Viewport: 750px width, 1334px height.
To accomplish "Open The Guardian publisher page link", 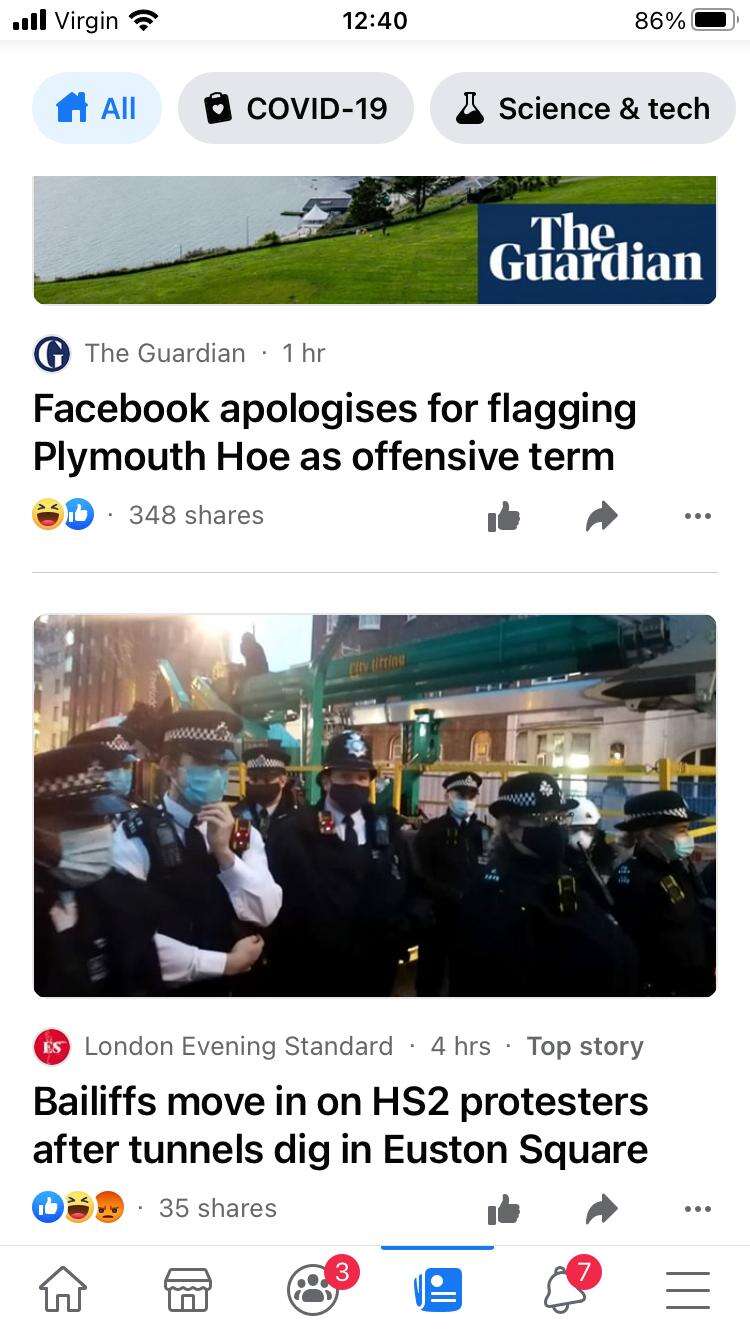I will pyautogui.click(x=165, y=353).
